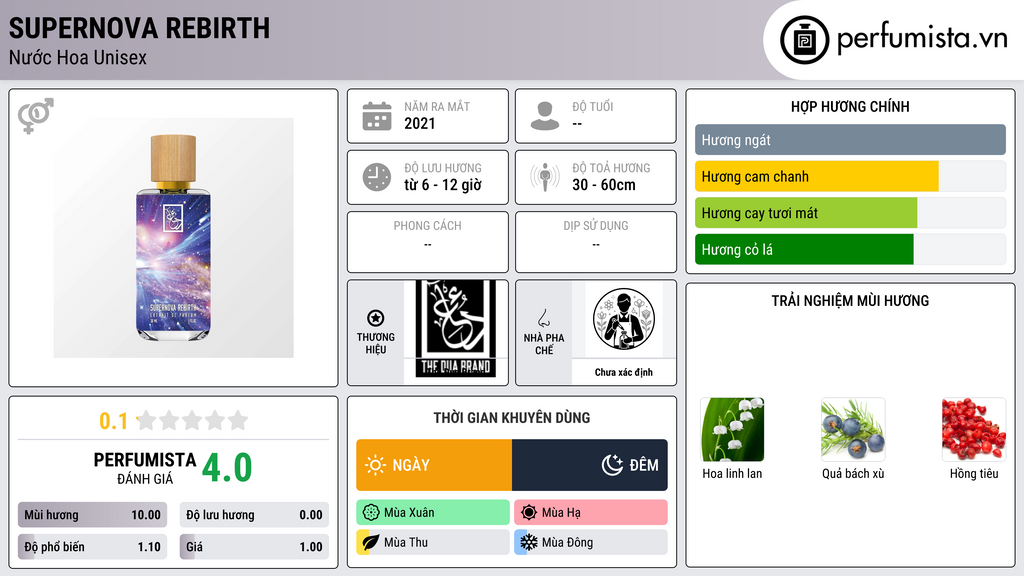Click the Độ lưu hương 0.00 score bar

coord(254,515)
